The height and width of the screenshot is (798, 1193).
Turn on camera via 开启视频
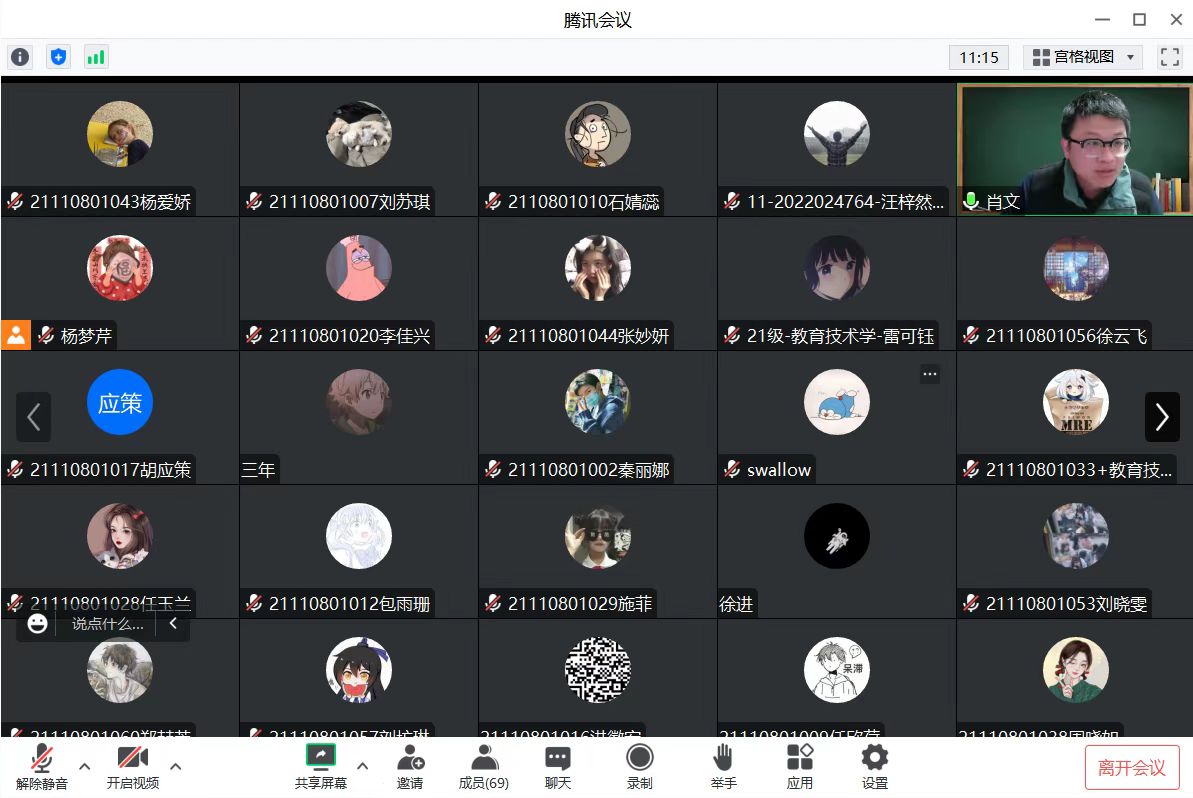(133, 767)
